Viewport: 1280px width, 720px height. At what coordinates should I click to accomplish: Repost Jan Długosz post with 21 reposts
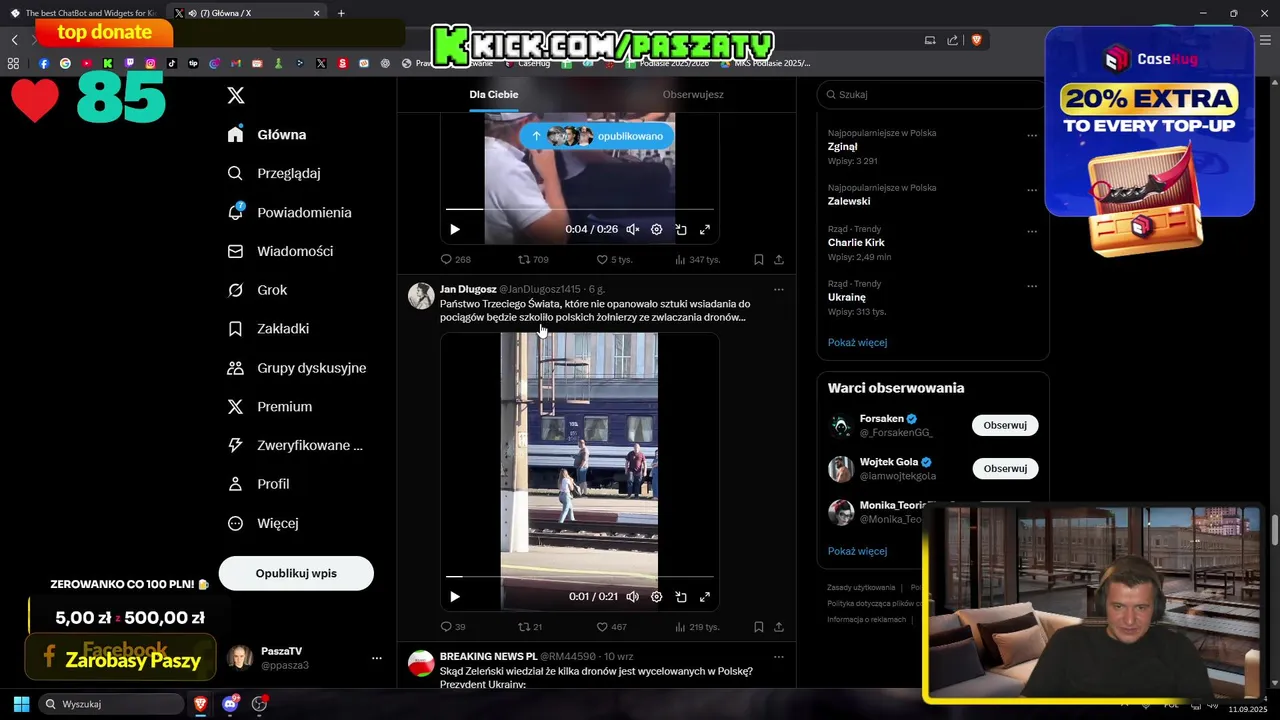(530, 627)
